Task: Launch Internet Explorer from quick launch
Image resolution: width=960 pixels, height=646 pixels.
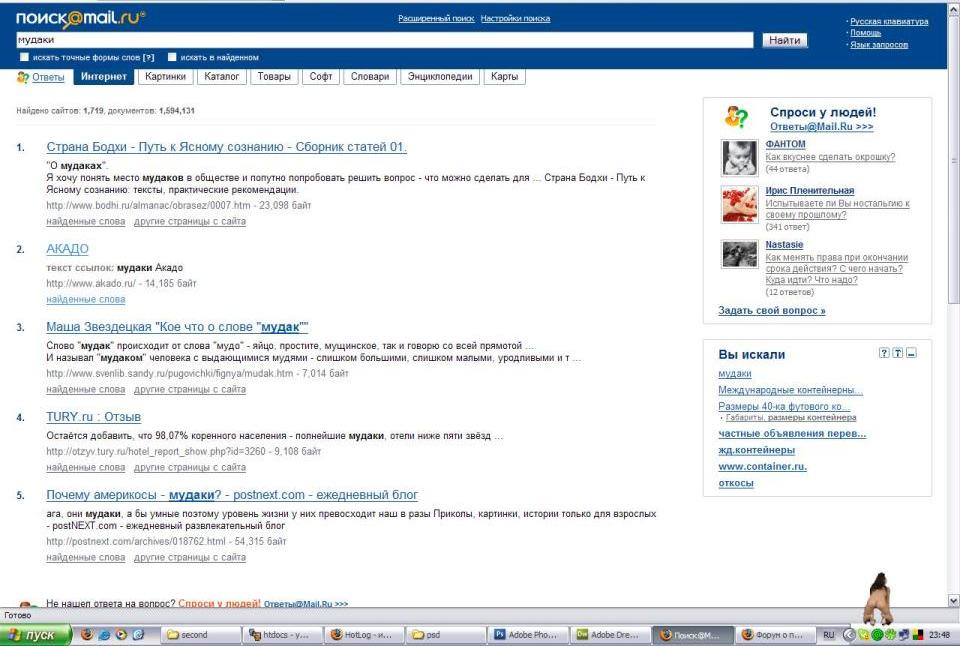Action: (104, 634)
